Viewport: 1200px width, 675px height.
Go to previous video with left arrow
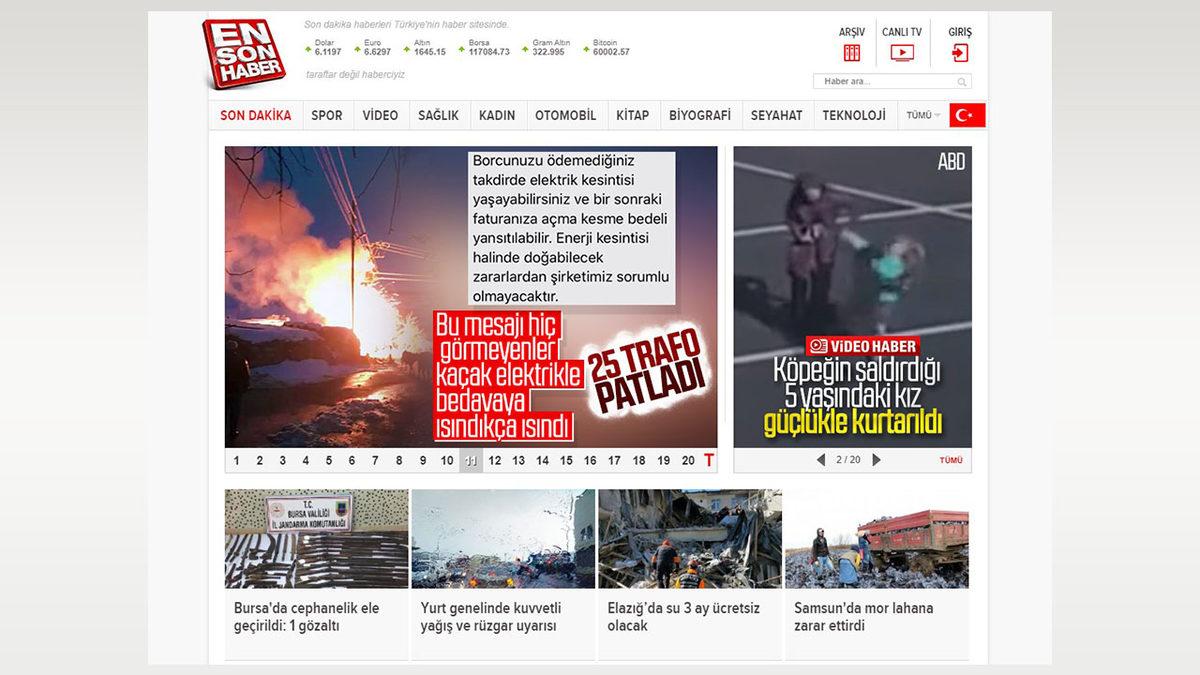click(x=821, y=460)
